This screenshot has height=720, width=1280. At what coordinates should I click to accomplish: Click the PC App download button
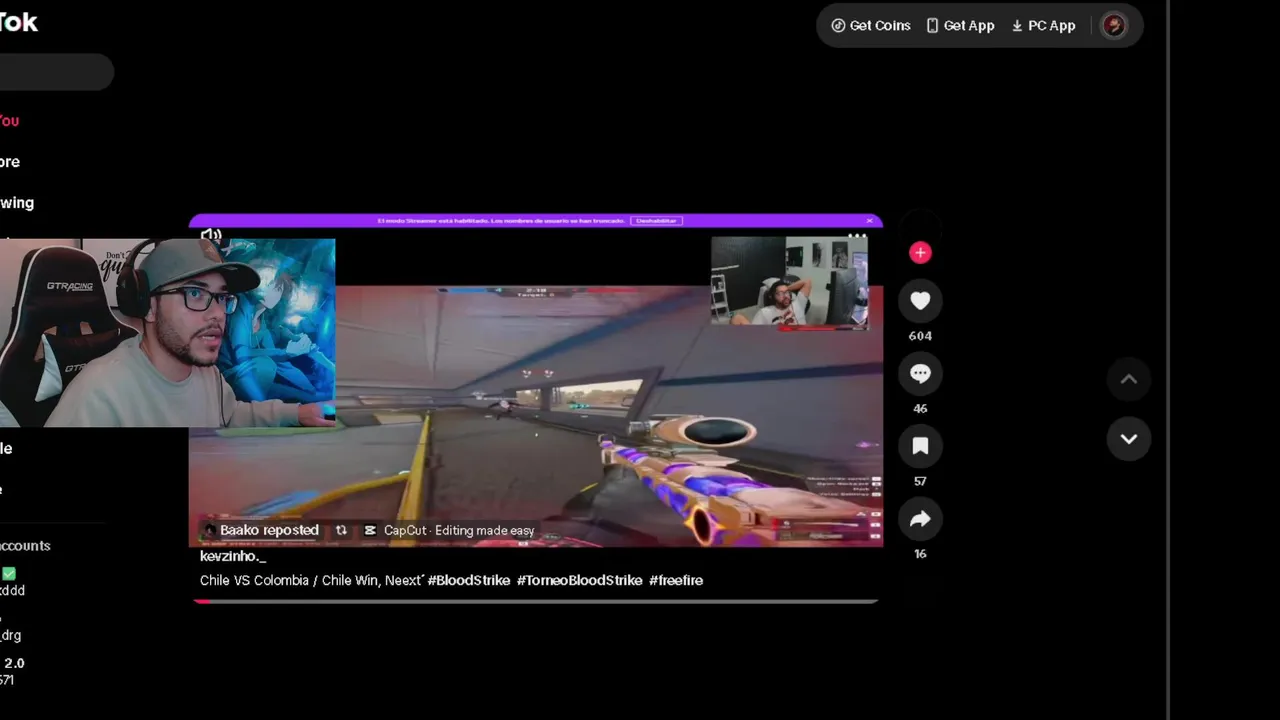point(1043,26)
